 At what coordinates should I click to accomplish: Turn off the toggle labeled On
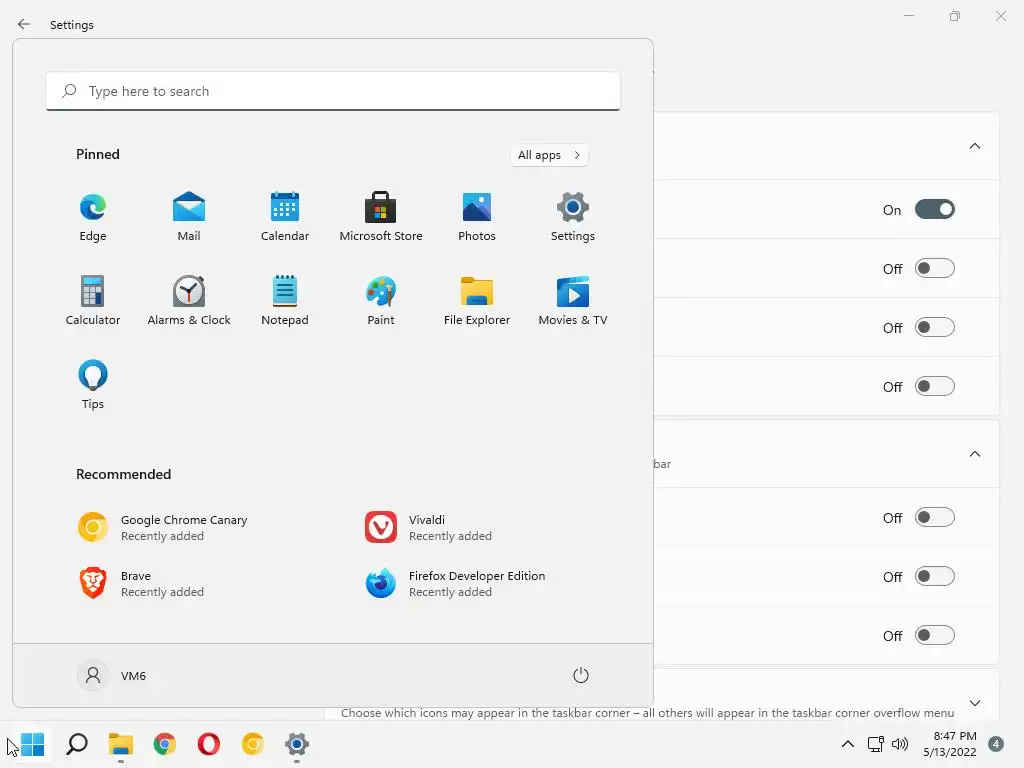[935, 210]
